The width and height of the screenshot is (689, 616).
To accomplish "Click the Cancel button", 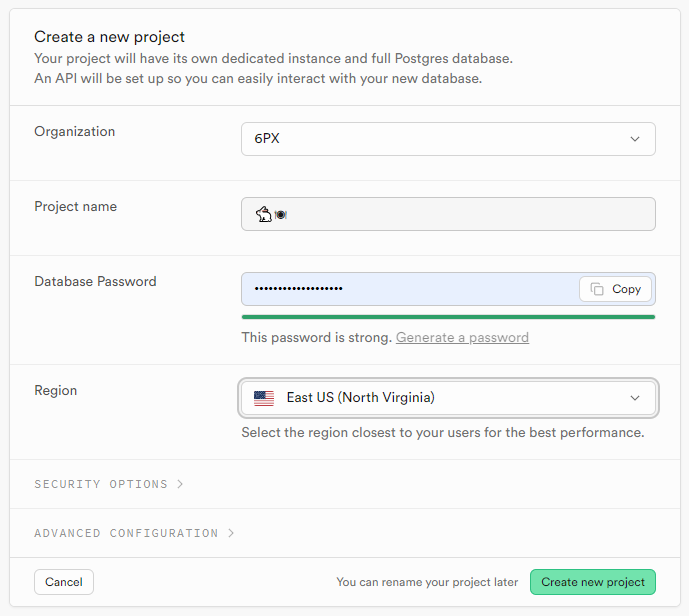I will 64,582.
